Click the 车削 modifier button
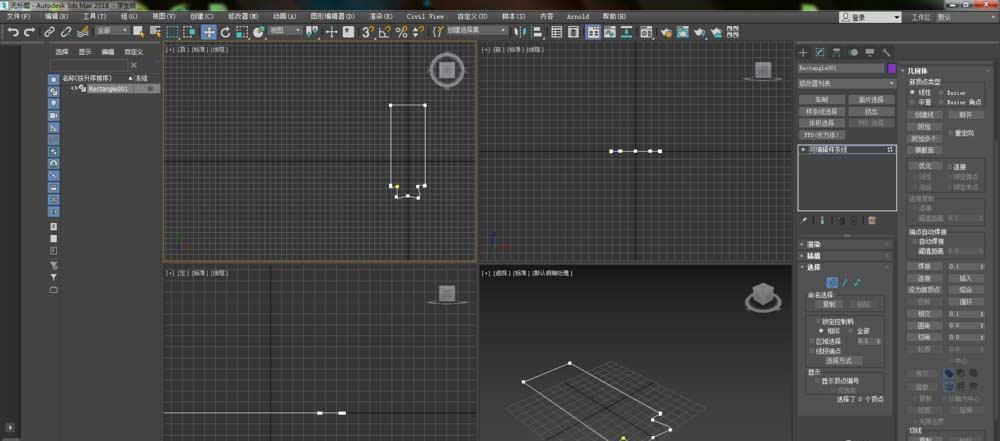The height and width of the screenshot is (441, 1000). [821, 100]
